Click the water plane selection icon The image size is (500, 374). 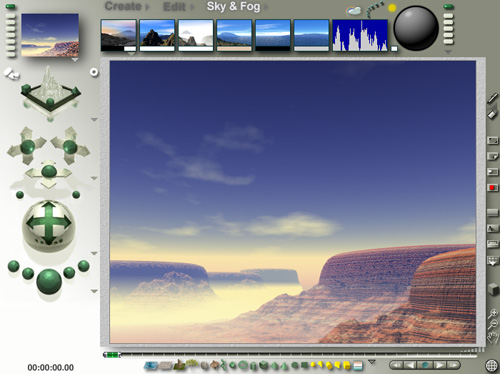point(151,366)
